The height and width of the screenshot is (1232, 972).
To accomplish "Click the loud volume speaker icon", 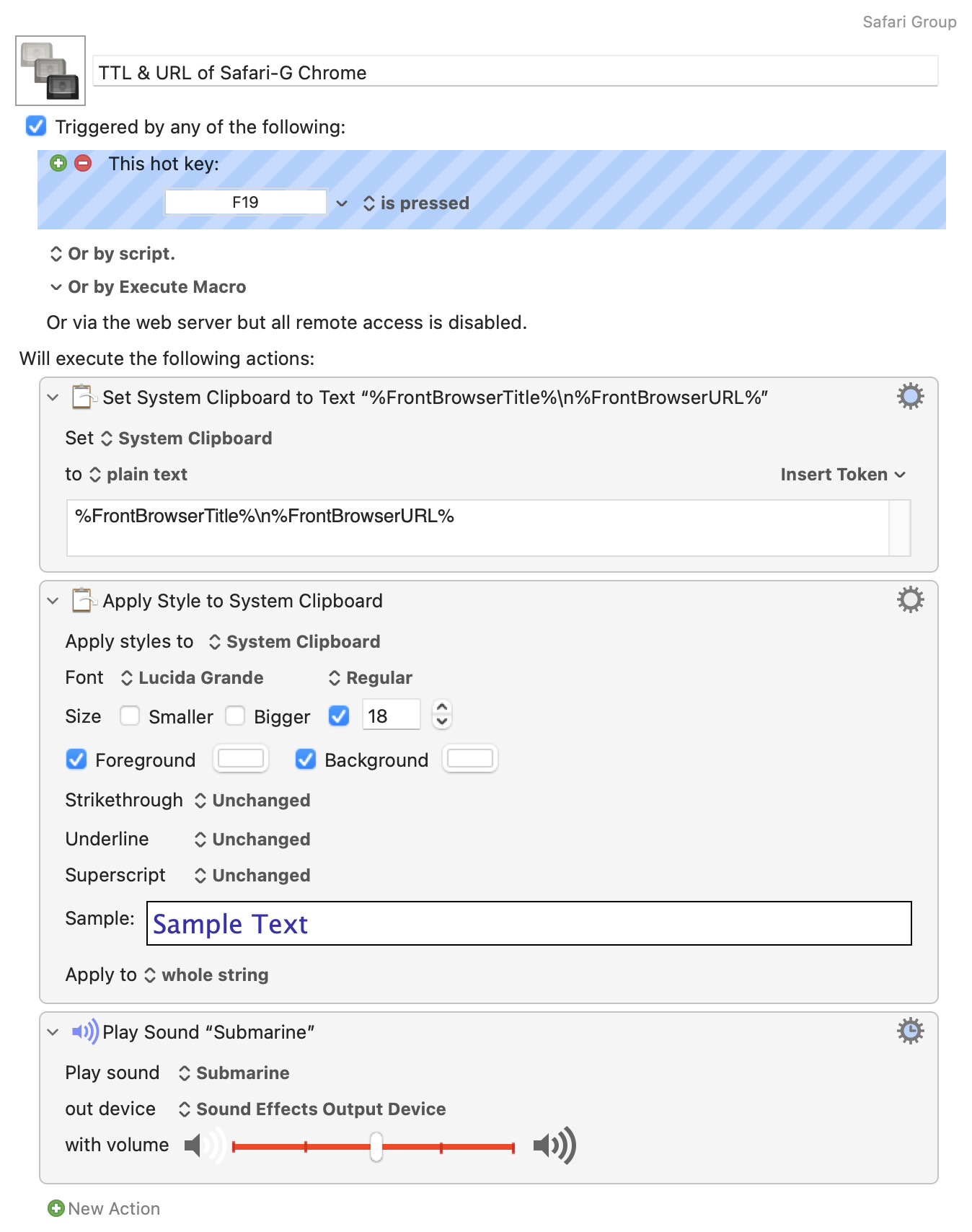I will click(554, 1145).
